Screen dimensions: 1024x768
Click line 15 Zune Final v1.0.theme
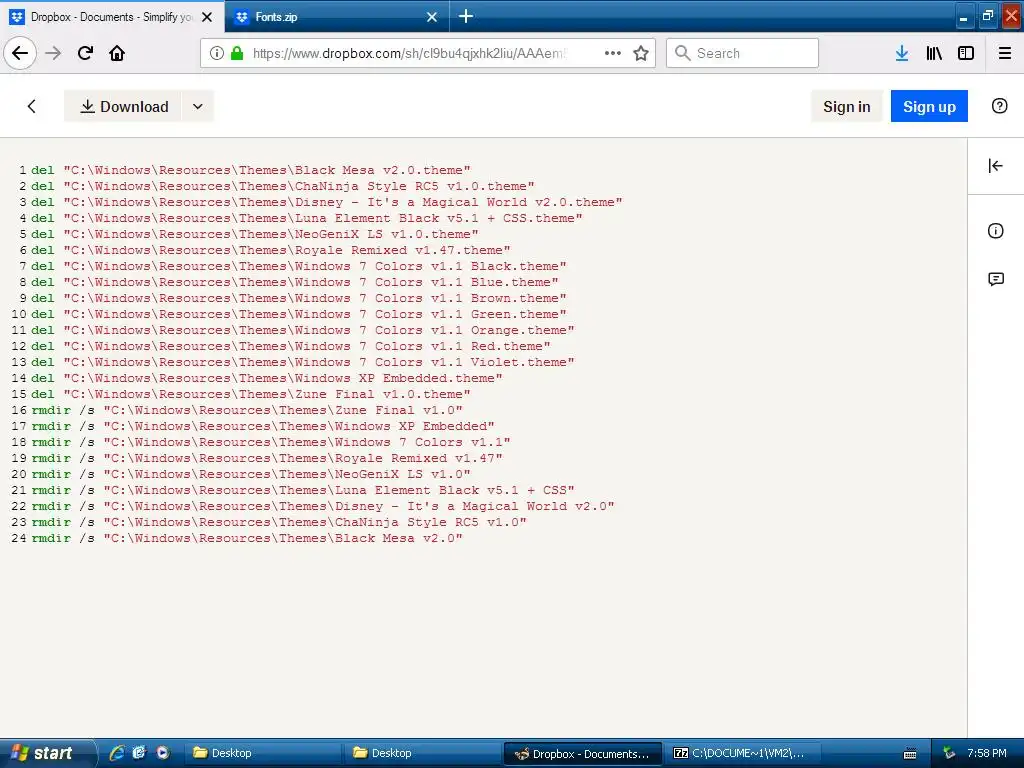point(251,394)
